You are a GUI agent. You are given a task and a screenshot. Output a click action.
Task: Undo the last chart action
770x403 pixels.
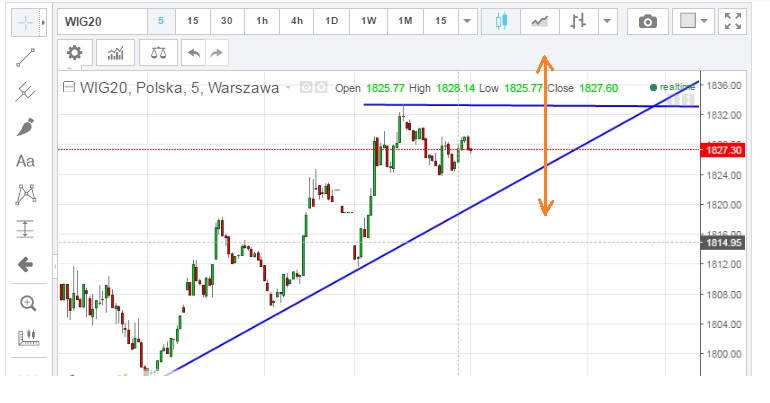pos(193,53)
